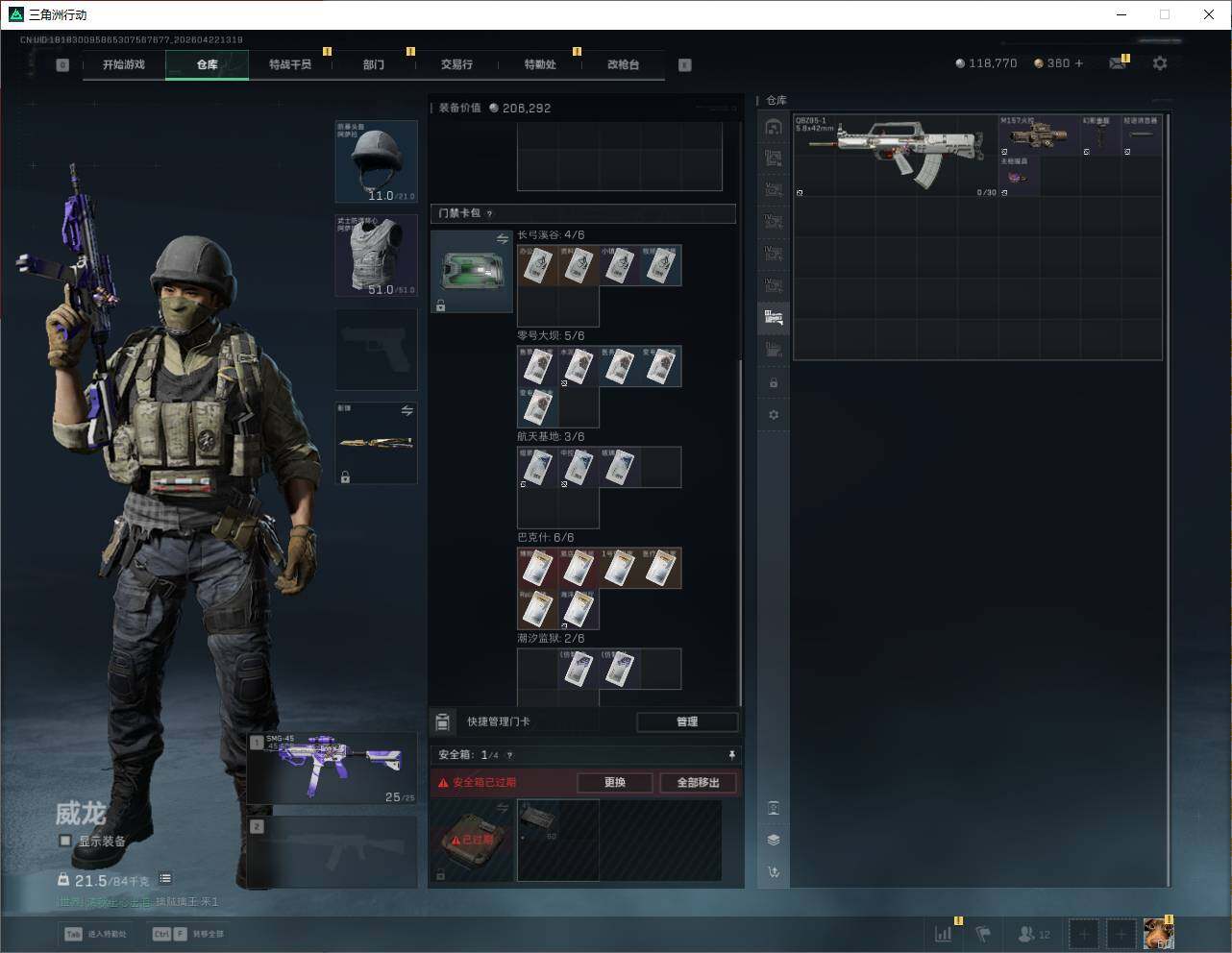Screen dimensions: 1232x953
Task: Select the helmet equipment slot
Action: click(x=376, y=161)
